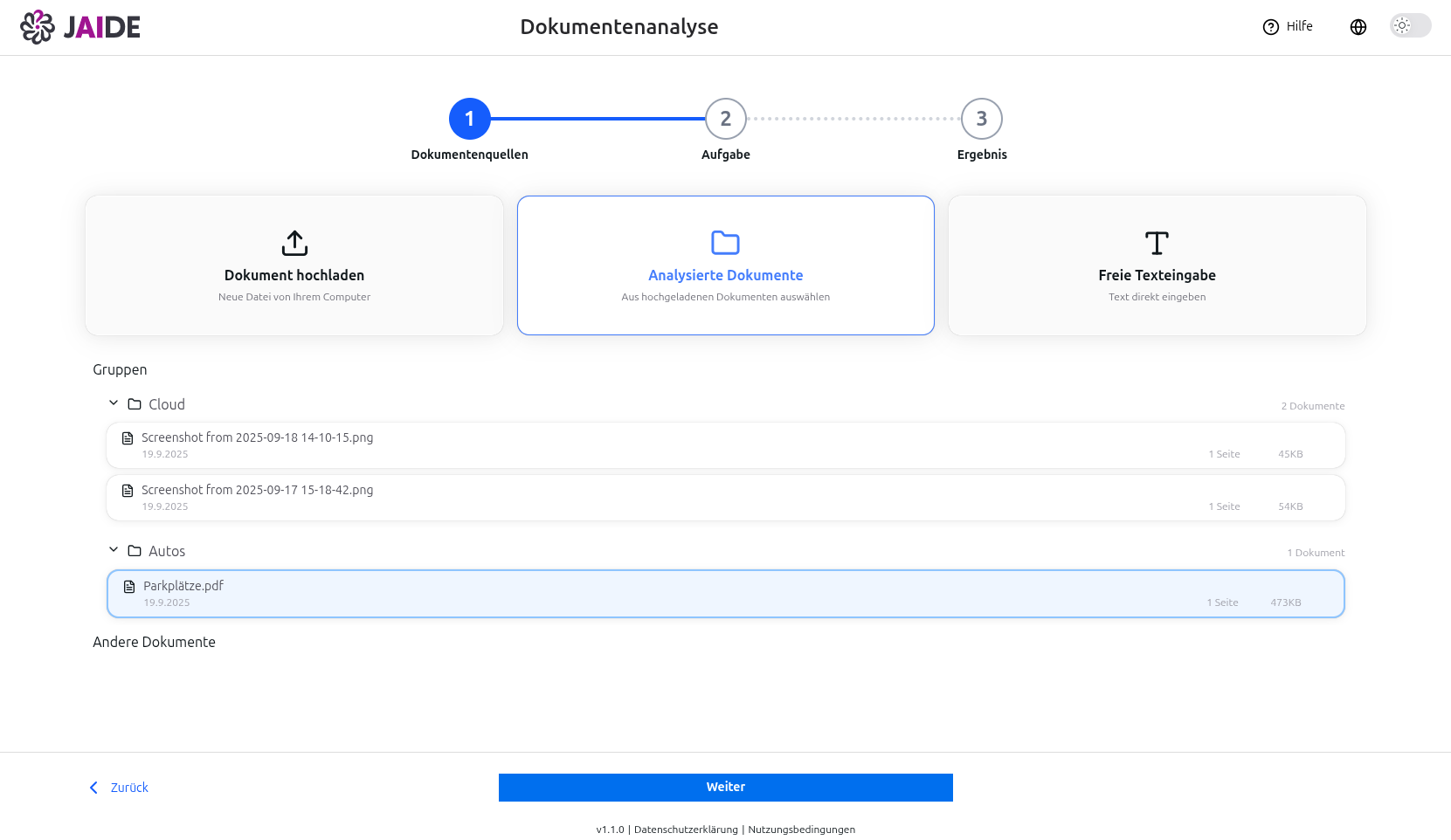Click the Cloud folder icon

[x=135, y=404]
